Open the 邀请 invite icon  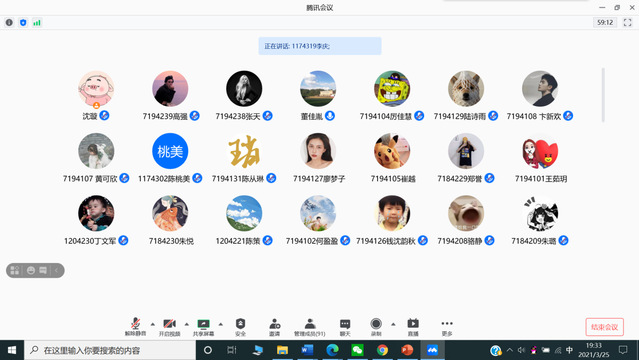275,327
